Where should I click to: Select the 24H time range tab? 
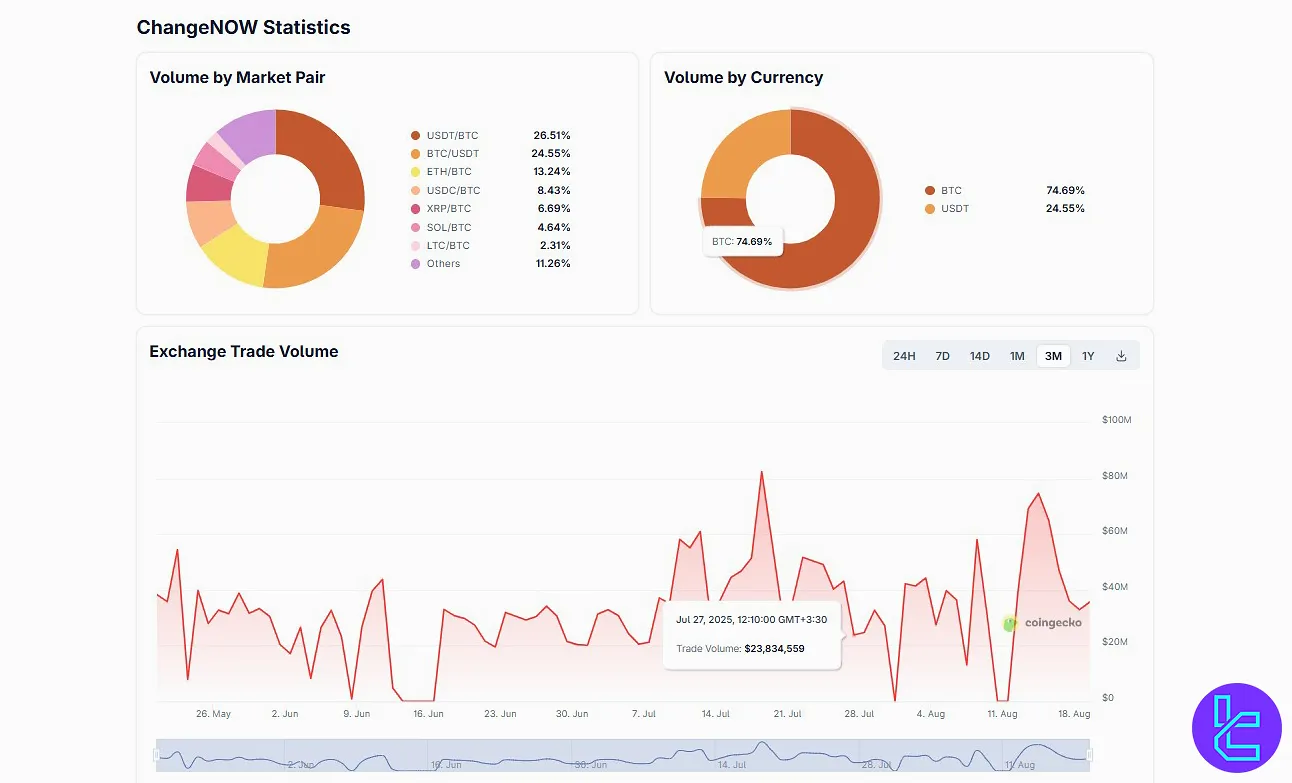904,356
